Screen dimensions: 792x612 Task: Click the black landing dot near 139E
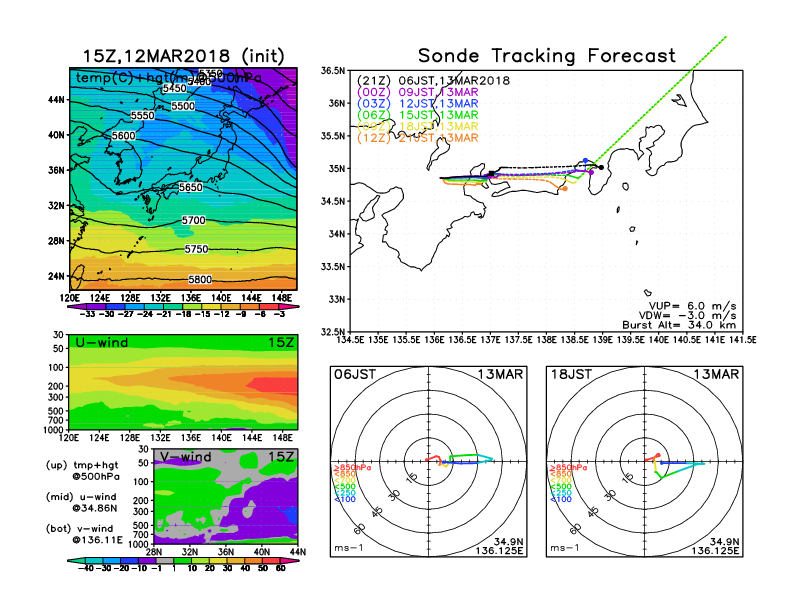tap(601, 167)
